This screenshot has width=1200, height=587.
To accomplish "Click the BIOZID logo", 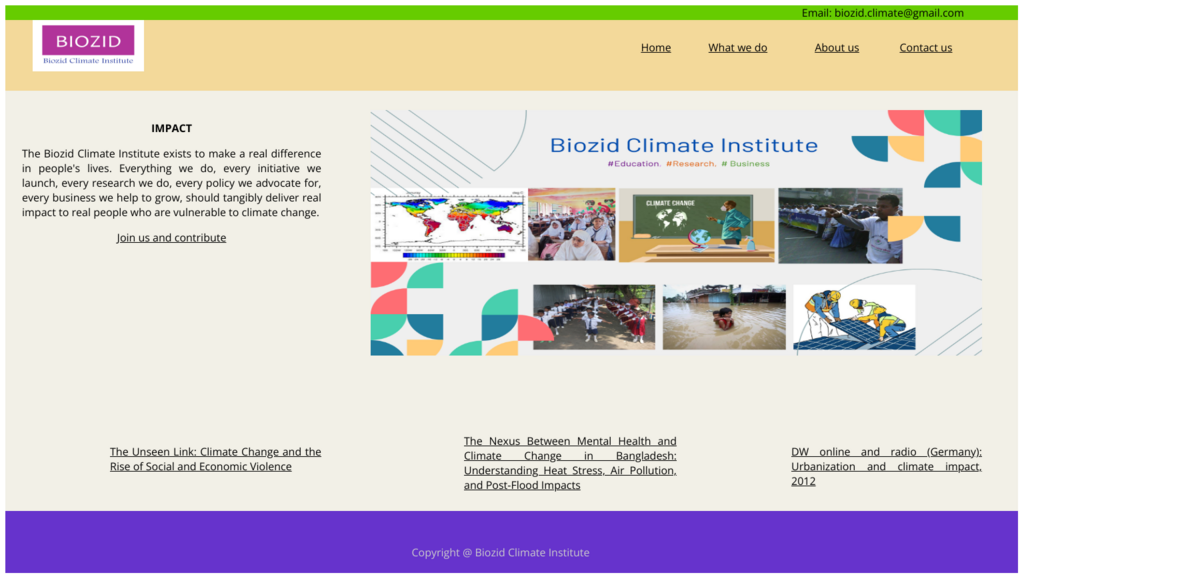I will pyautogui.click(x=88, y=46).
